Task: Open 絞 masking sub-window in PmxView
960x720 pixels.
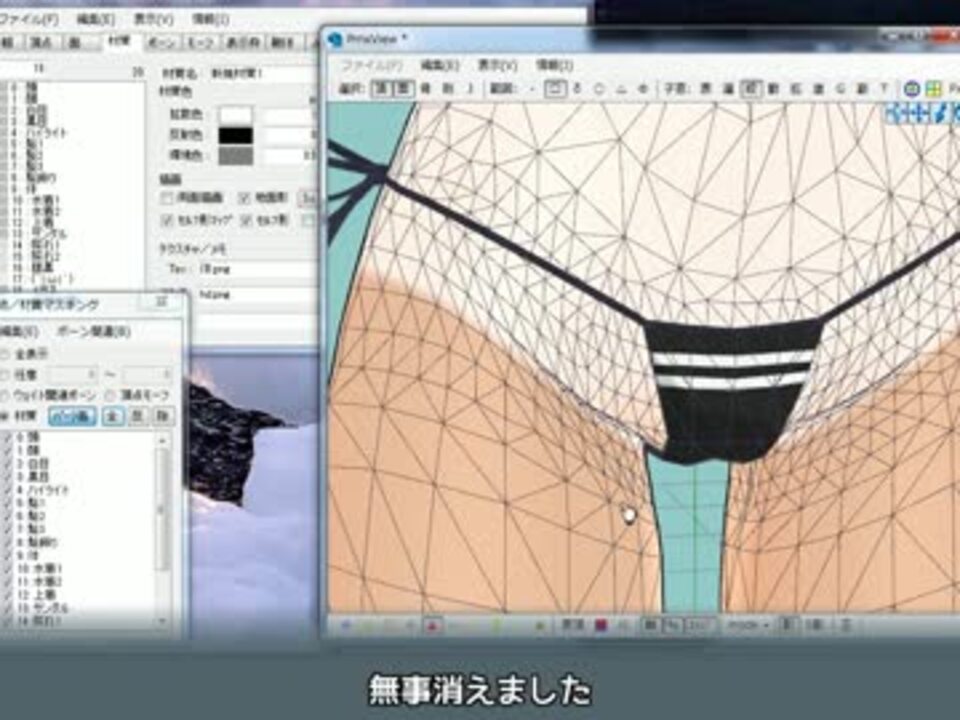Action: point(751,89)
